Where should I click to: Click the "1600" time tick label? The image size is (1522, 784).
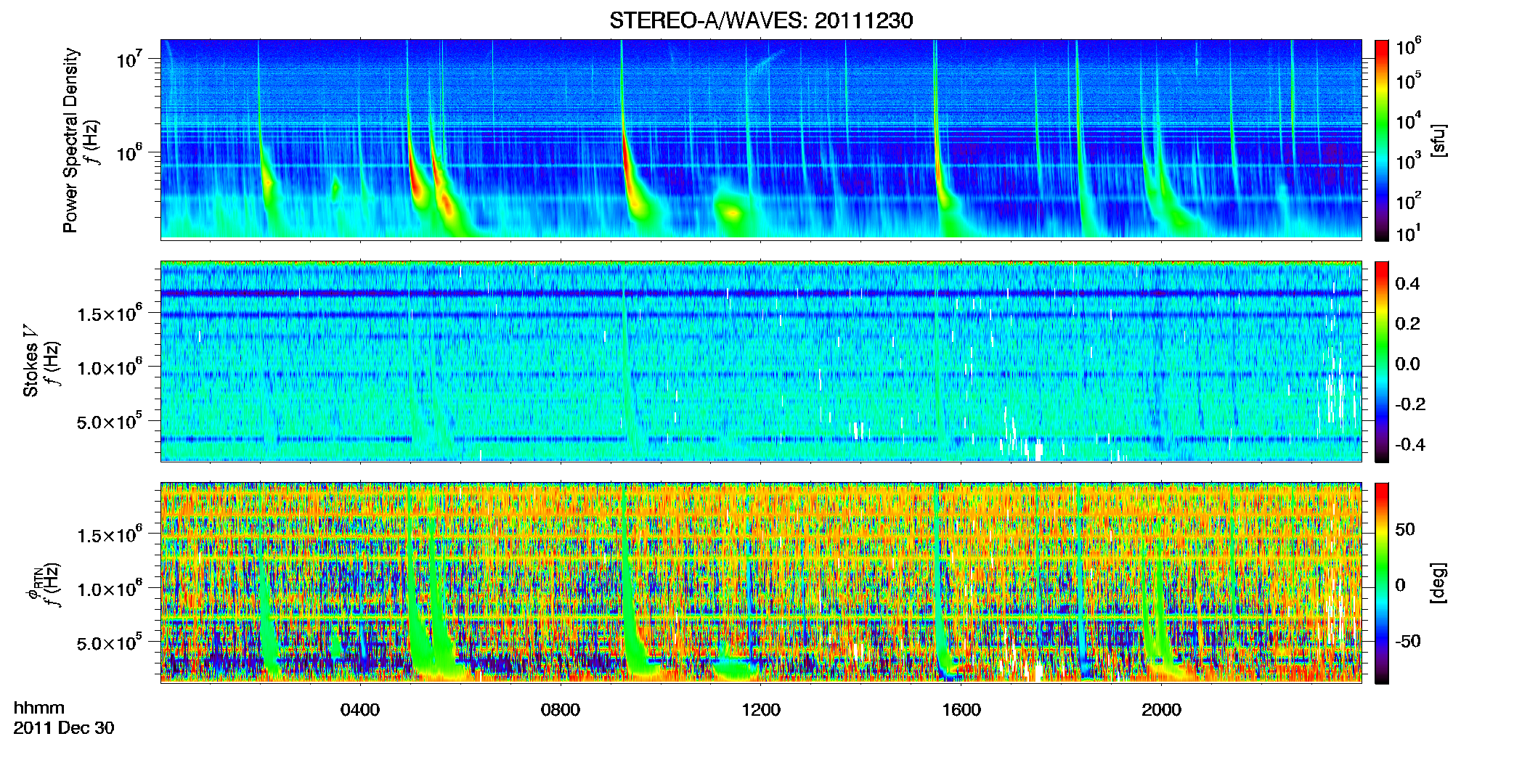pos(961,710)
